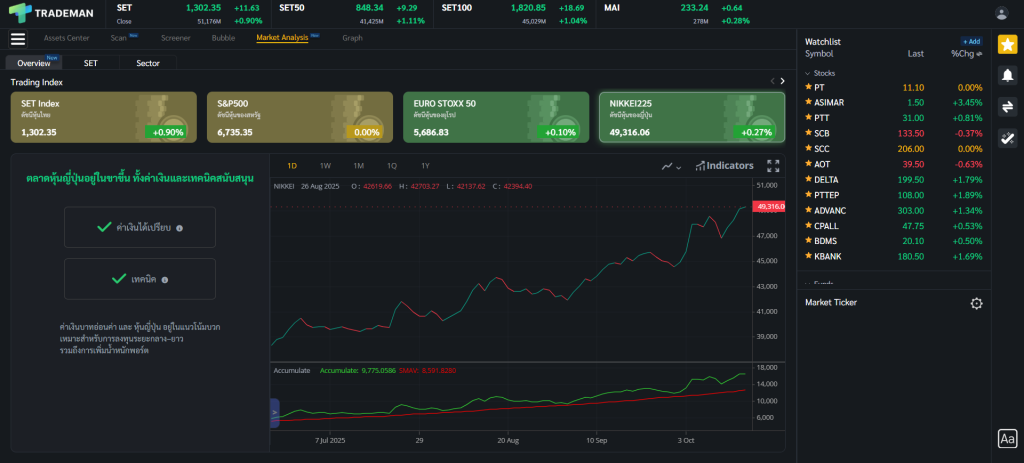
Task: Switch to the Screener tab
Action: [x=175, y=38]
